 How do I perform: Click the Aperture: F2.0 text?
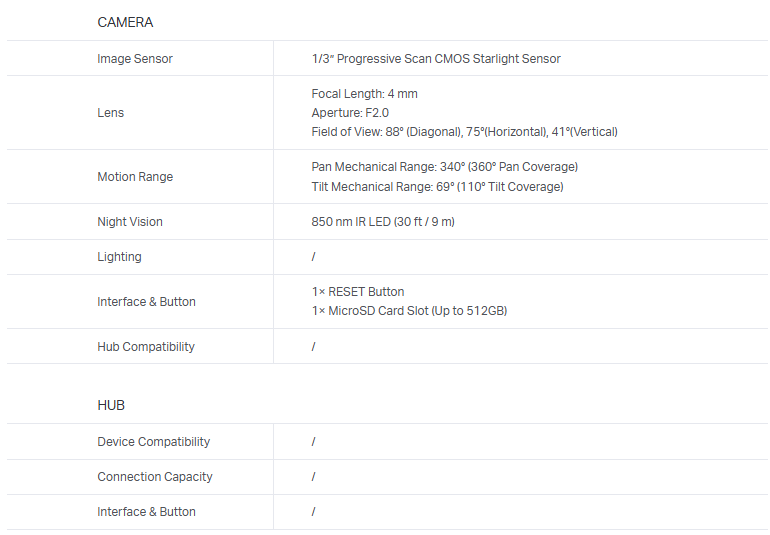pyautogui.click(x=350, y=113)
